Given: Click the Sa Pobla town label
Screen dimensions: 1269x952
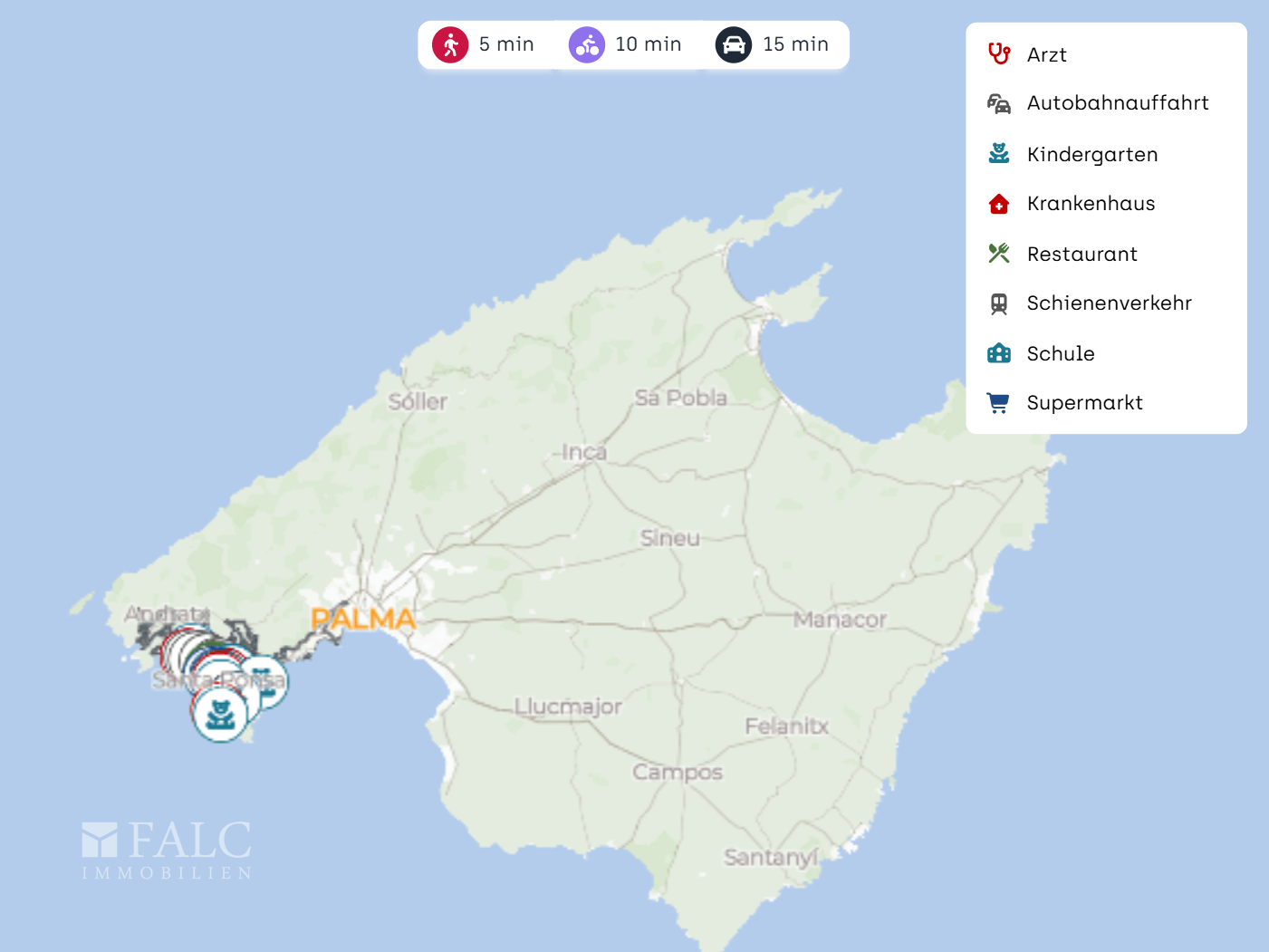Looking at the screenshot, I should [x=680, y=398].
